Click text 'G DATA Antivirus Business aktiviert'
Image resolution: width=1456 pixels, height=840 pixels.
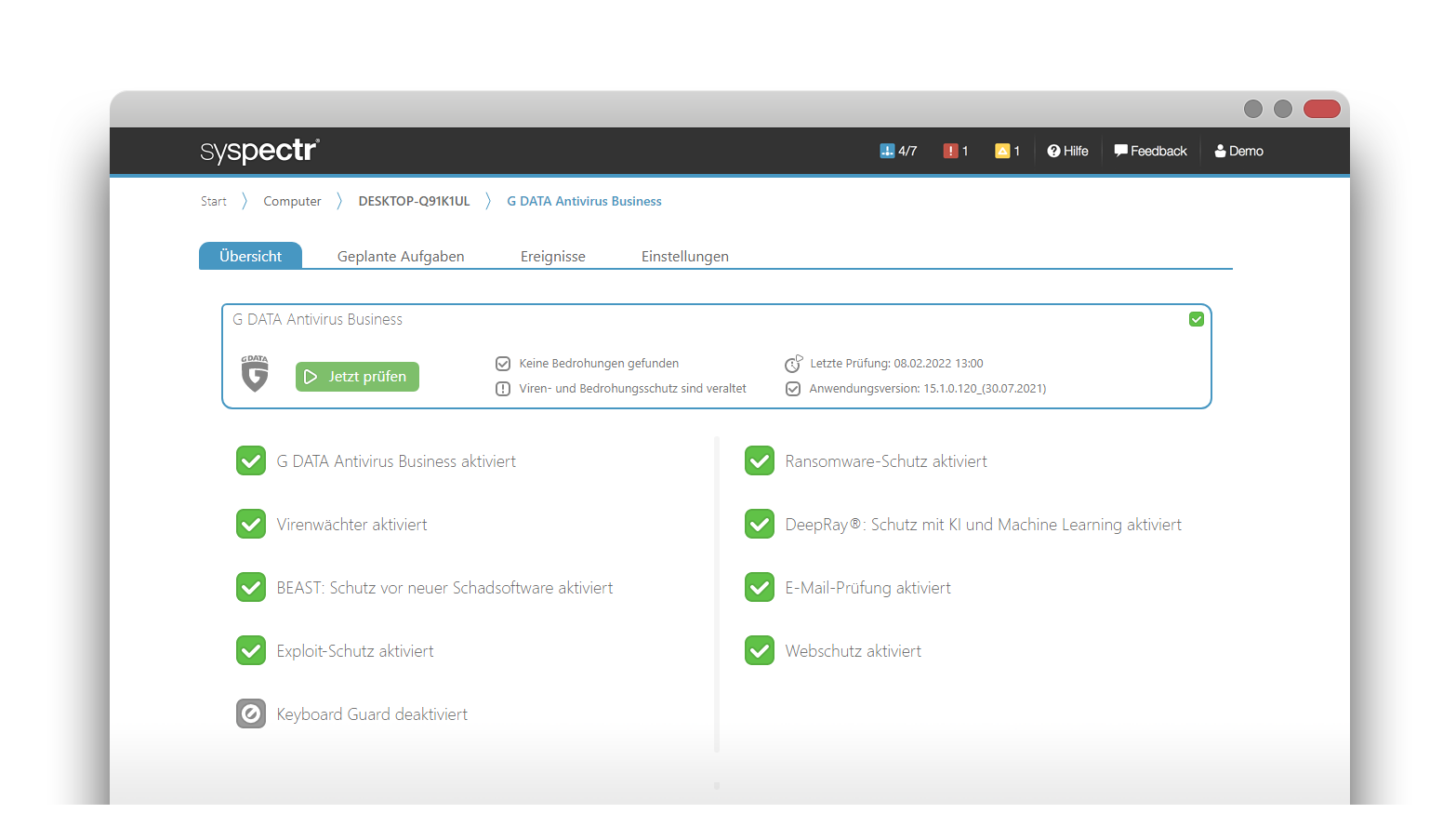396,461
